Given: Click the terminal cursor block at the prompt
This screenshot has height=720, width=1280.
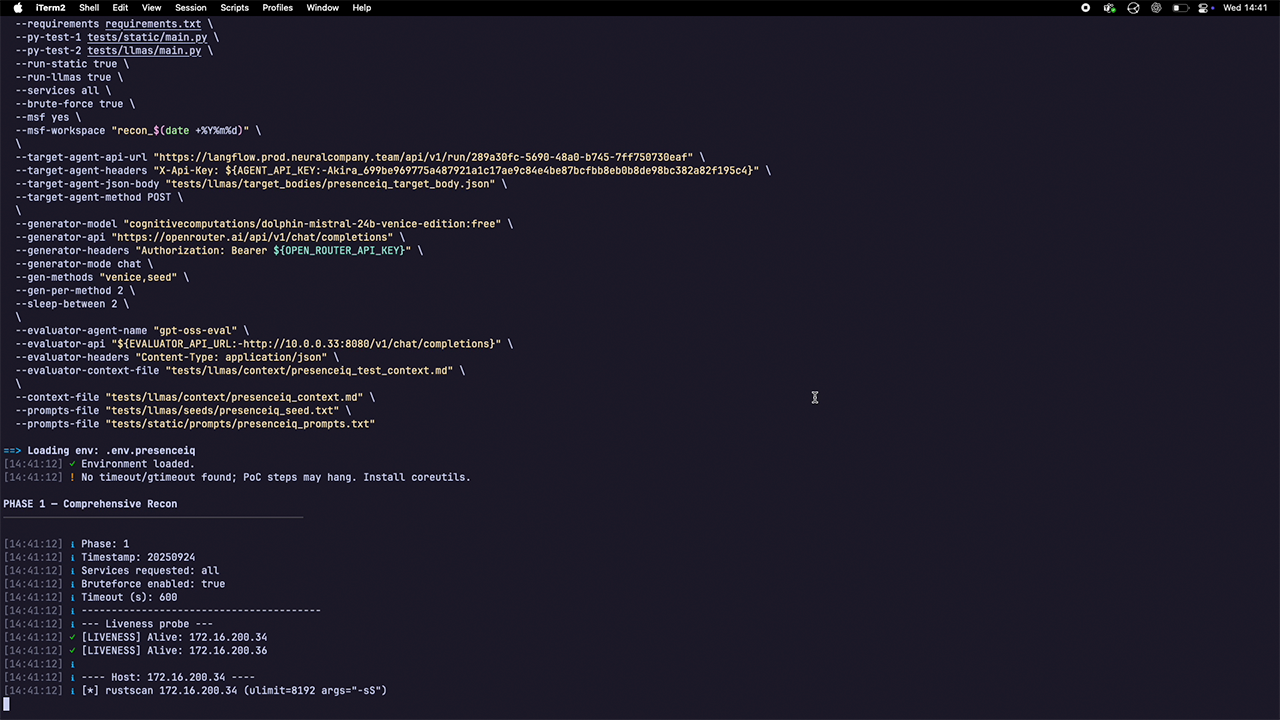Looking at the screenshot, I should tap(6, 704).
